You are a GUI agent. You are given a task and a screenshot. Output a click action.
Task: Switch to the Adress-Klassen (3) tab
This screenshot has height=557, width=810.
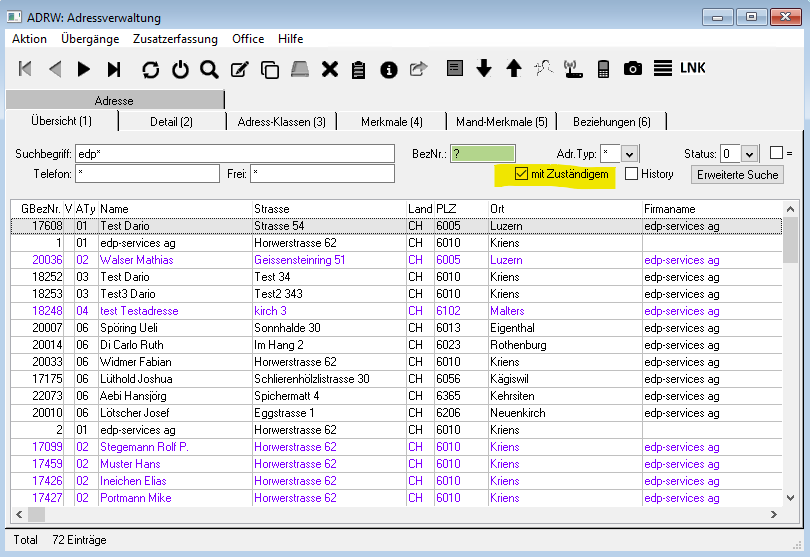(281, 121)
